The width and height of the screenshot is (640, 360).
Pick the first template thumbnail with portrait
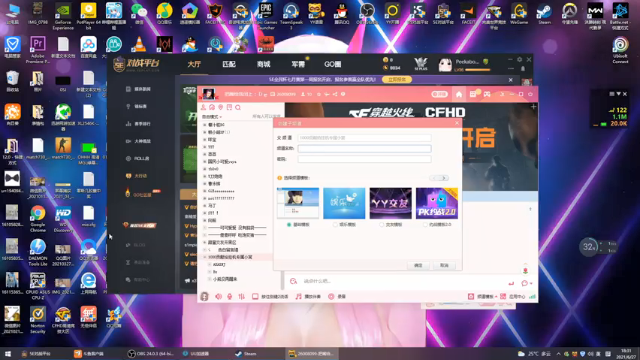pos(298,203)
